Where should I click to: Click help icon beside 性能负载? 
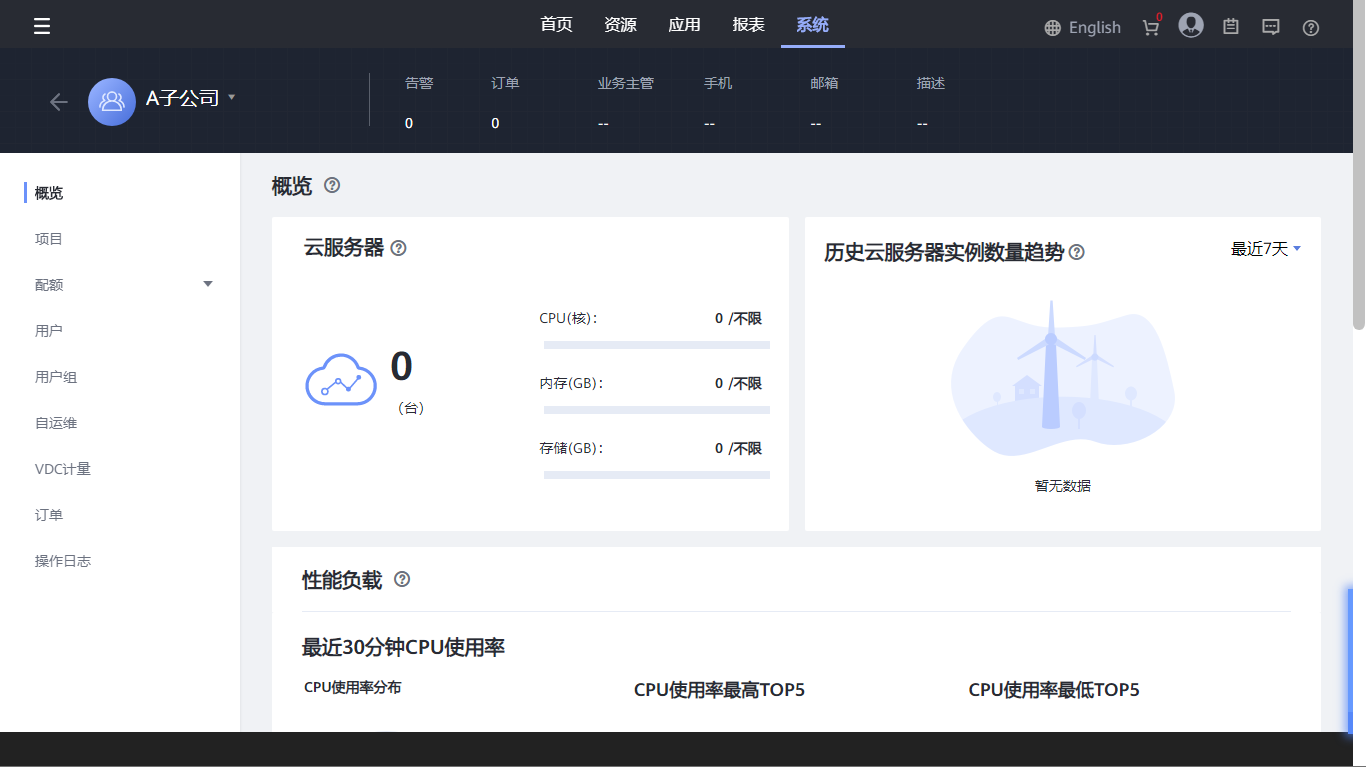[402, 579]
